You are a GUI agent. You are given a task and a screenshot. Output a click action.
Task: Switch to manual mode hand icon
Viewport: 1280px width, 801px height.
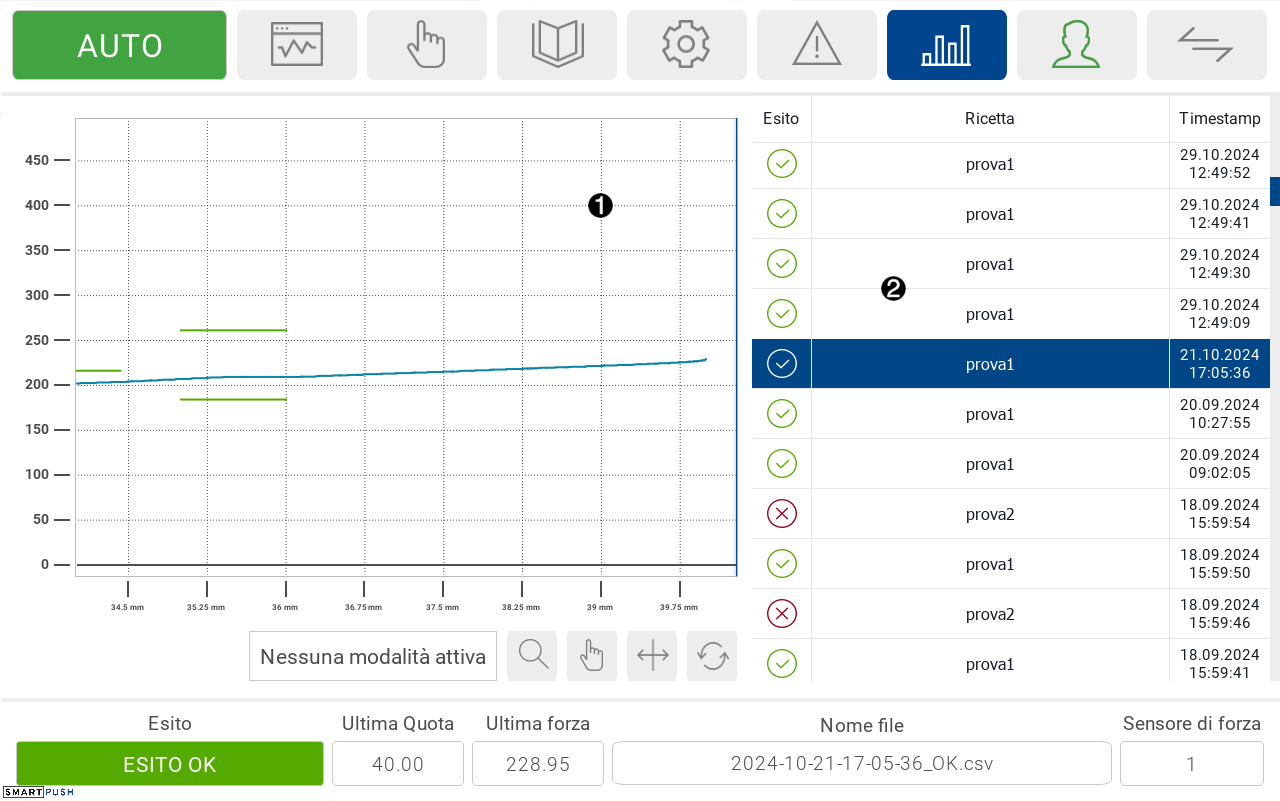427,45
